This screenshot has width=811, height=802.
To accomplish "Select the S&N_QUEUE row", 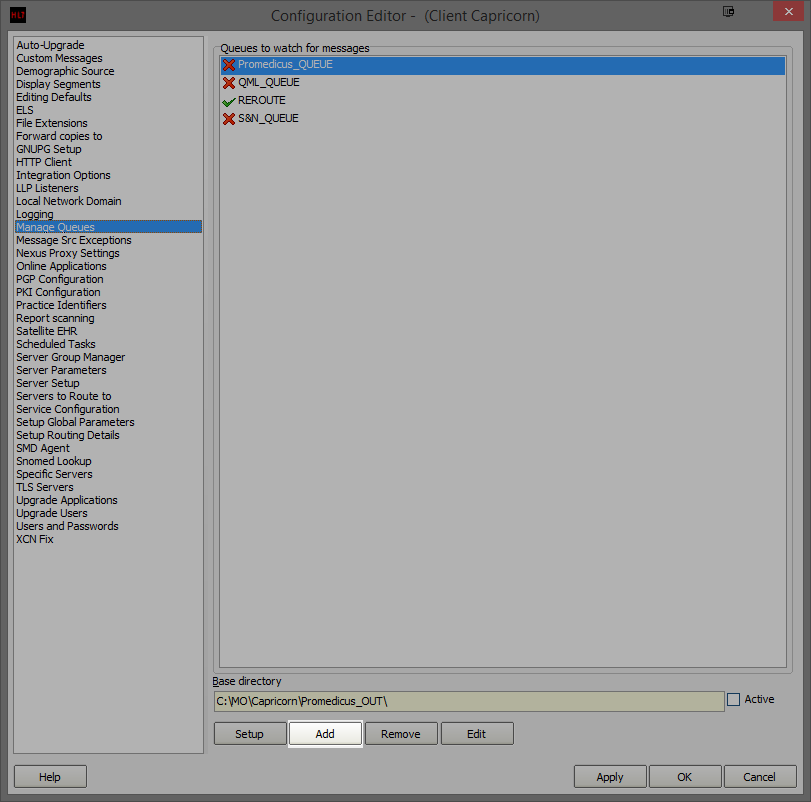I will 503,119.
